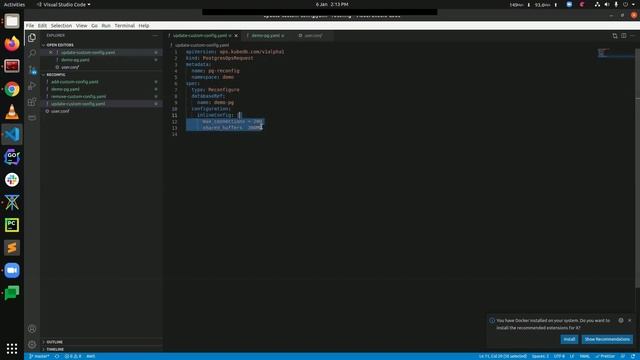640x360 pixels.
Task: Open the Selection menu
Action: click(61, 25)
